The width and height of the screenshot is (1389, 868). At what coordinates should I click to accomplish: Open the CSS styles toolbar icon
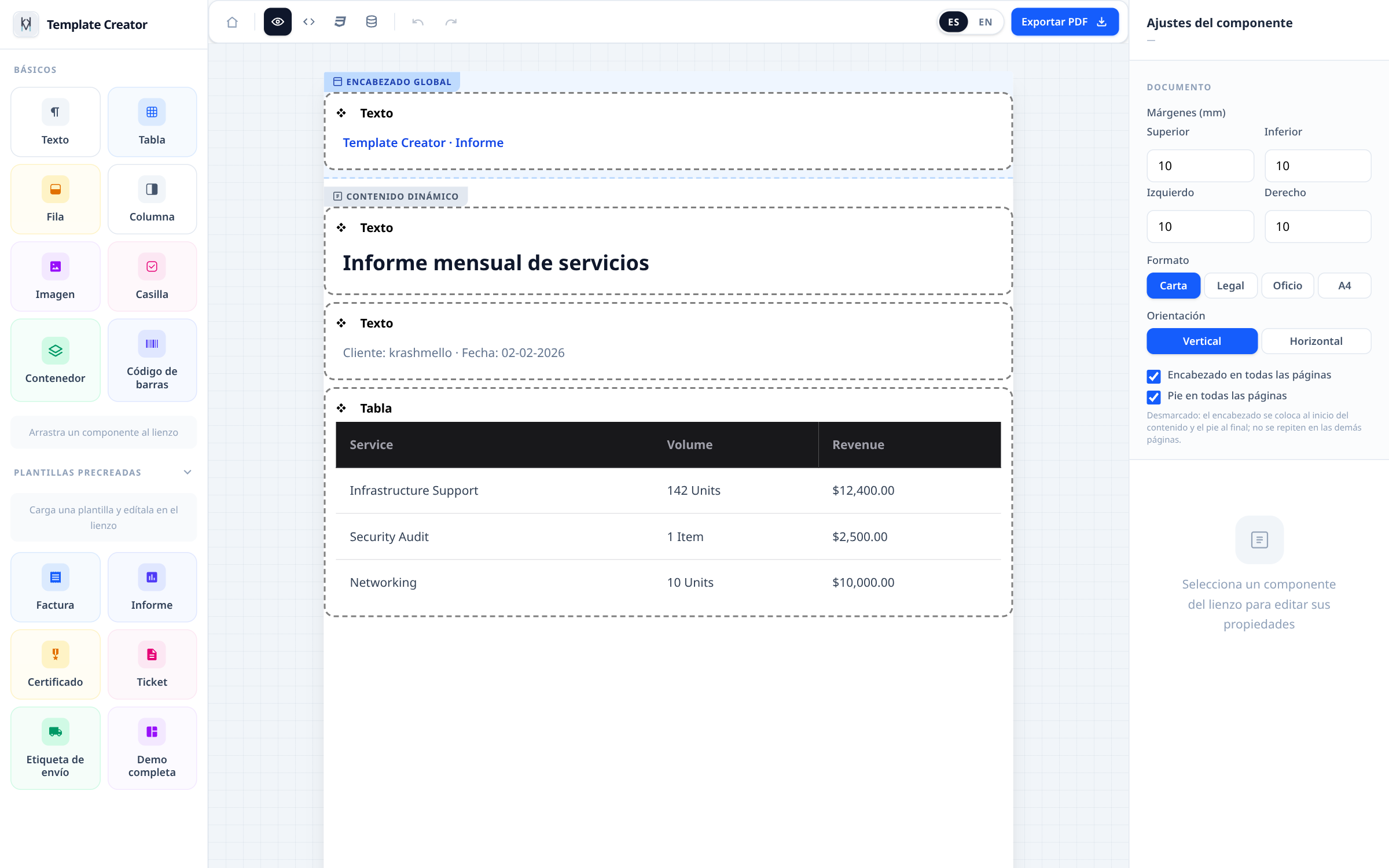[340, 22]
